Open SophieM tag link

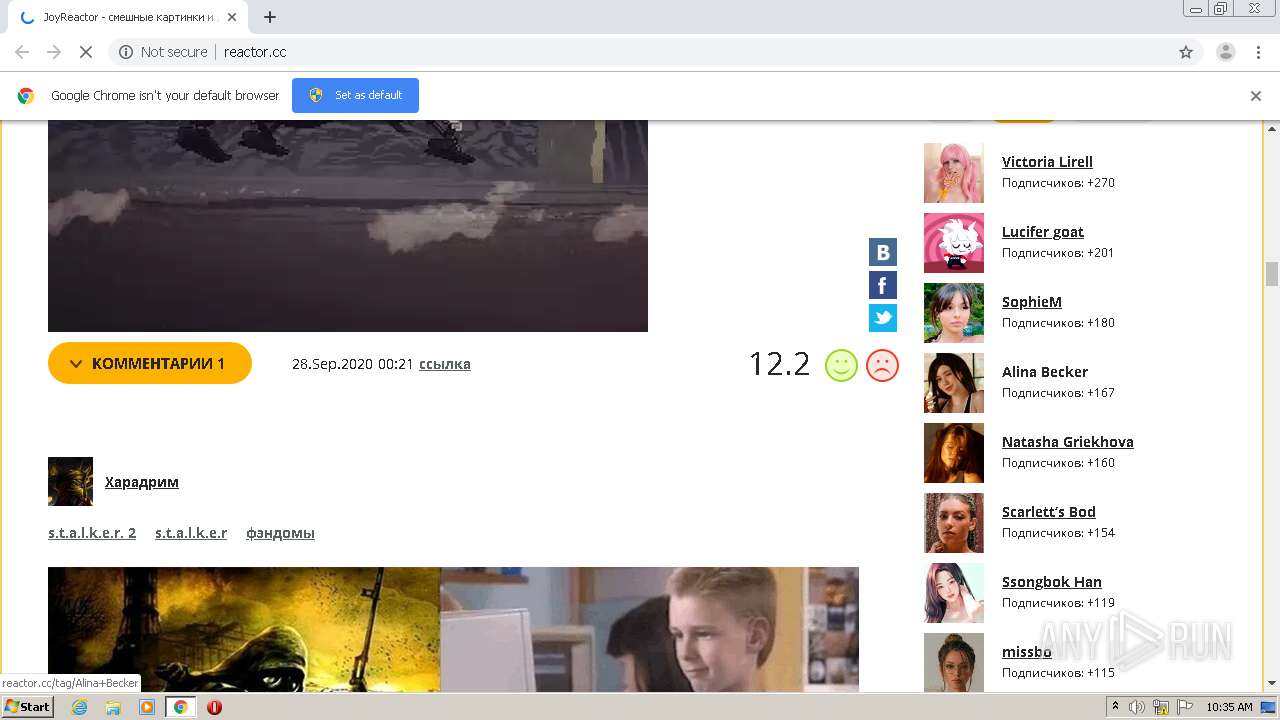[x=1032, y=302]
